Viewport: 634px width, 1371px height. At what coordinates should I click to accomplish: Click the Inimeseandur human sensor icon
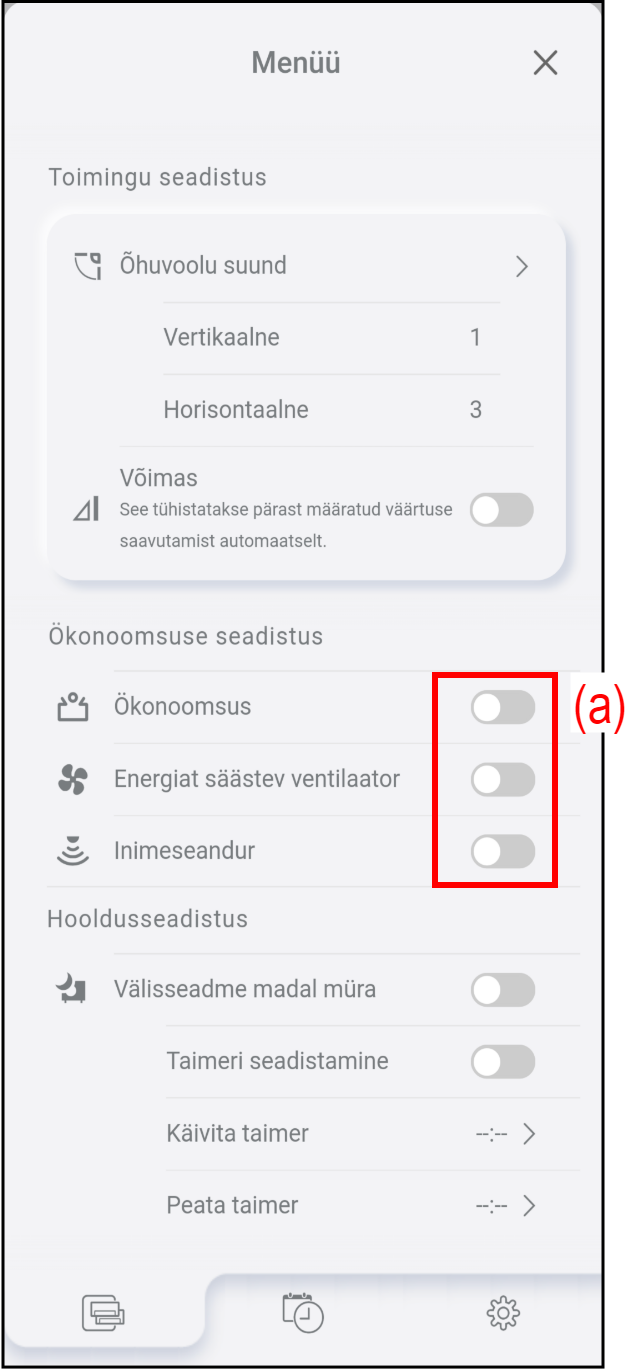(x=72, y=852)
